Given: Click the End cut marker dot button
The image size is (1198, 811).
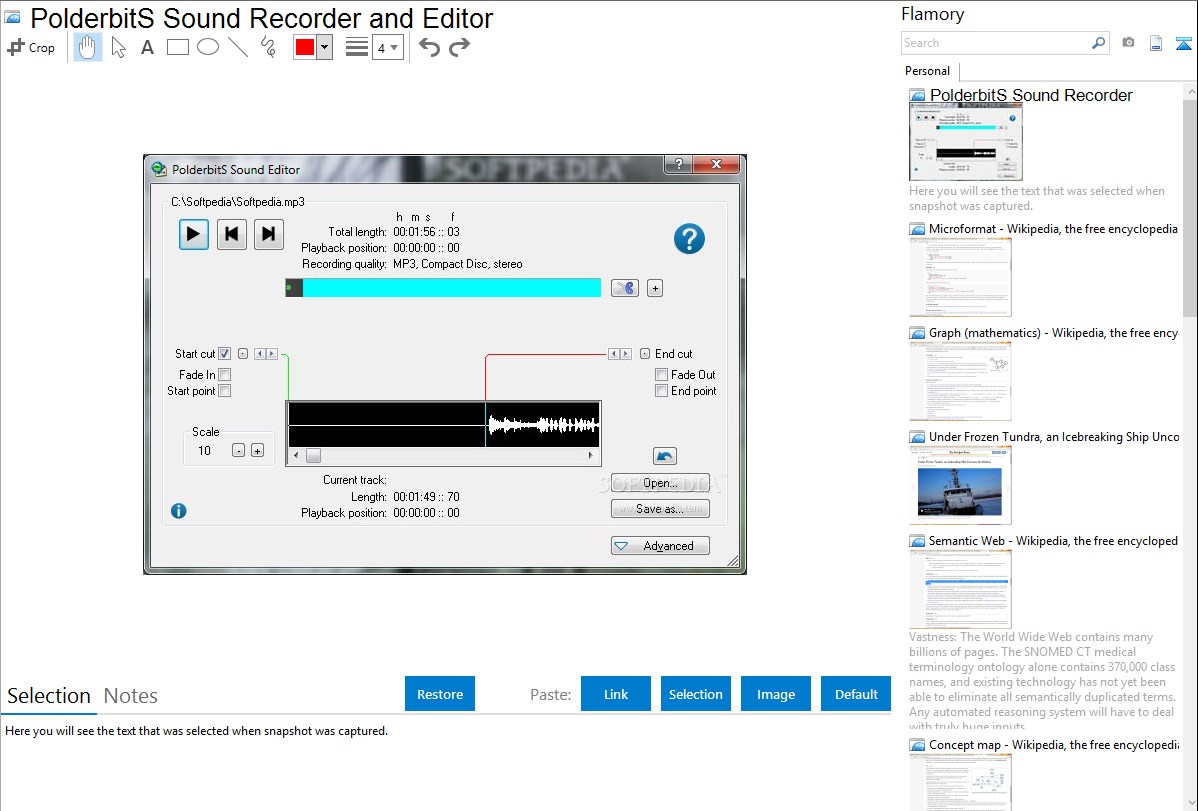Looking at the screenshot, I should 645,353.
